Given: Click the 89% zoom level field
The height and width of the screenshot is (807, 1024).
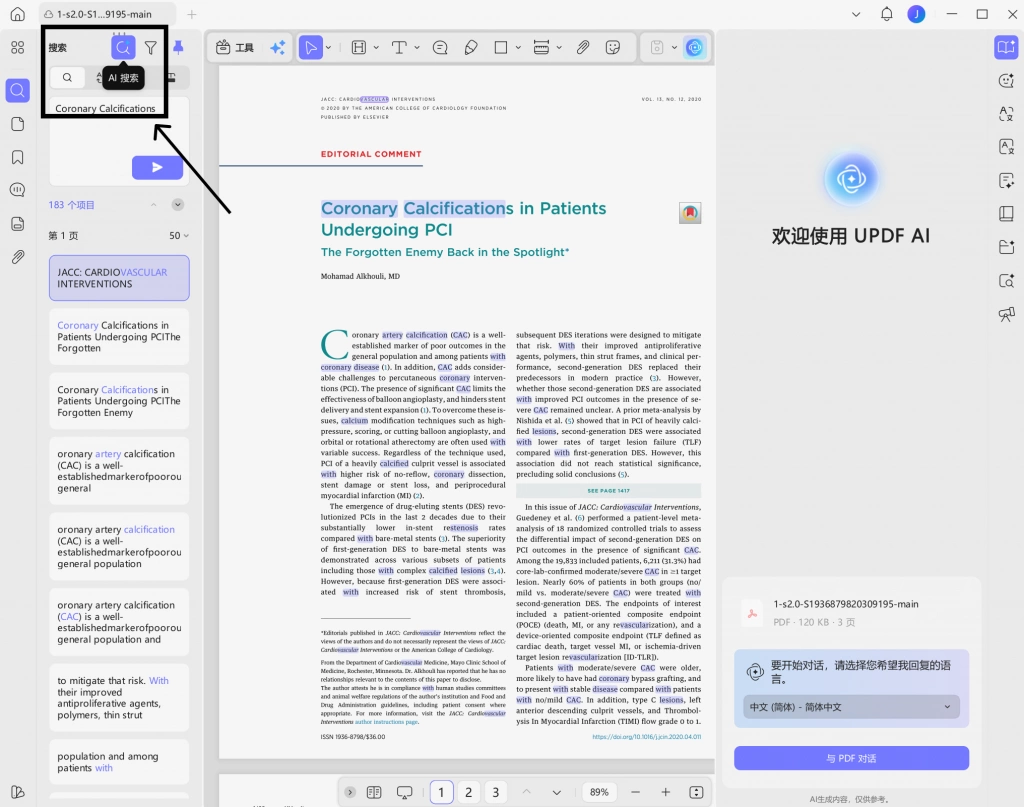Looking at the screenshot, I should pyautogui.click(x=599, y=792).
